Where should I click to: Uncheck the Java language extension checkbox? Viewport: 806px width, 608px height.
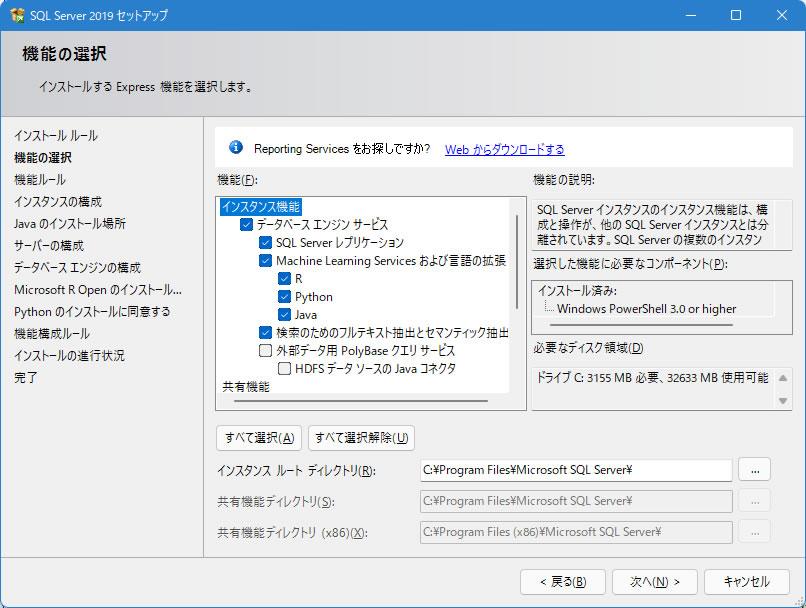click(x=284, y=315)
